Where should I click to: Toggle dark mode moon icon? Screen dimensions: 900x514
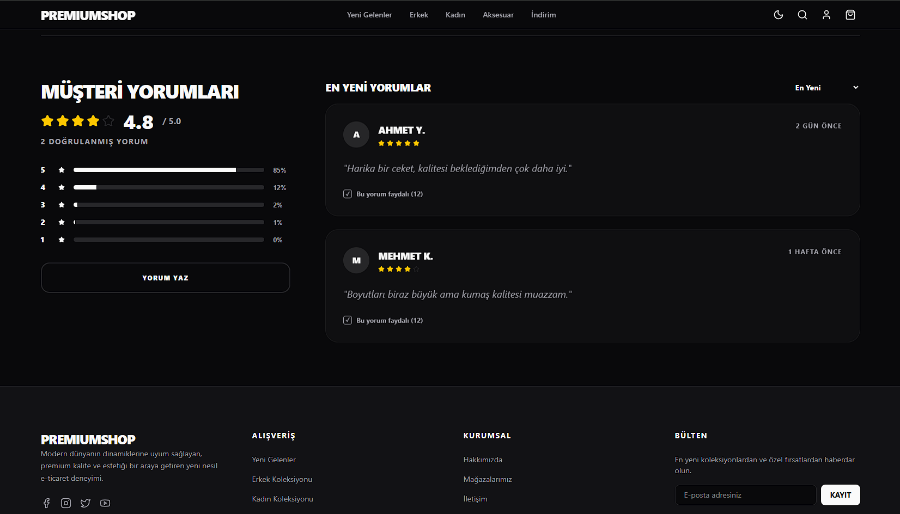[x=779, y=15]
